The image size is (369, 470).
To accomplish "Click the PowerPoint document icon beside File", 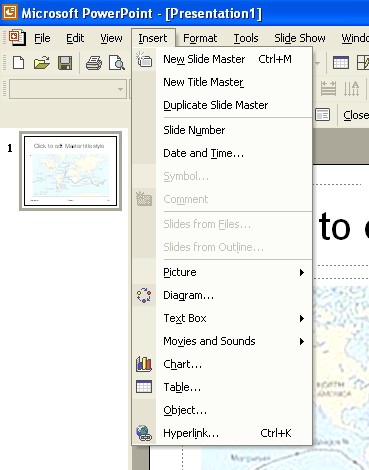I will tap(17, 38).
